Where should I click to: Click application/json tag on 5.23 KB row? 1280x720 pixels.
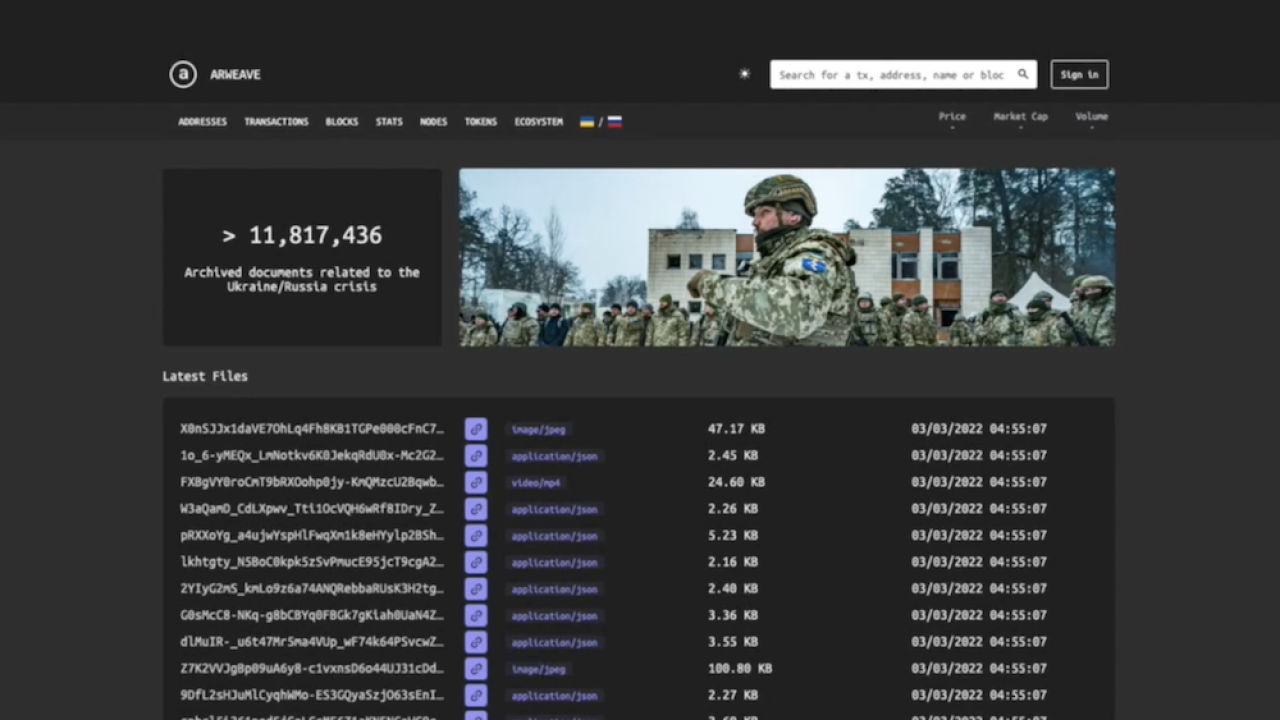[554, 536]
